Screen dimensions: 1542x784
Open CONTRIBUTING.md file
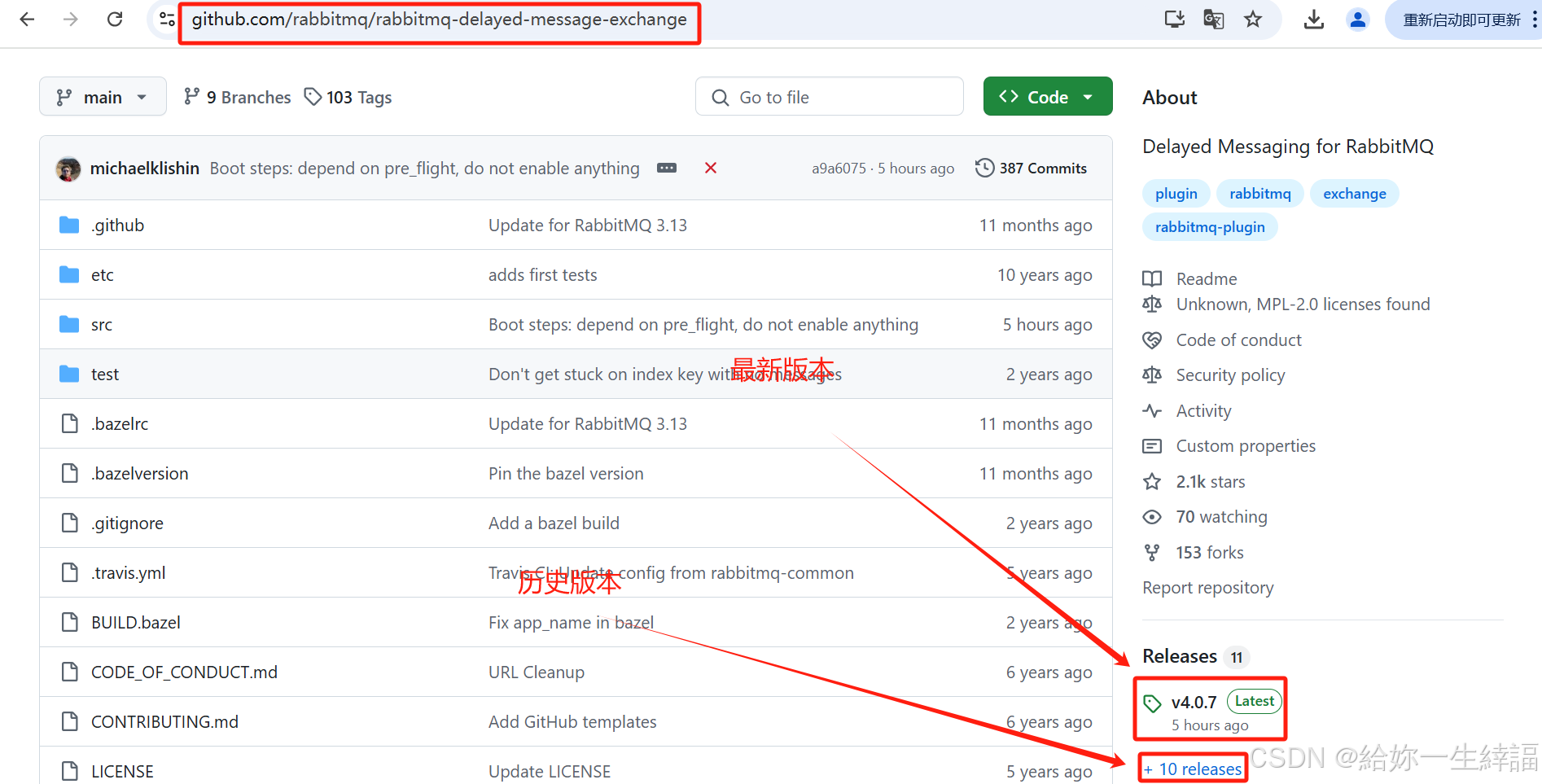[x=165, y=722]
